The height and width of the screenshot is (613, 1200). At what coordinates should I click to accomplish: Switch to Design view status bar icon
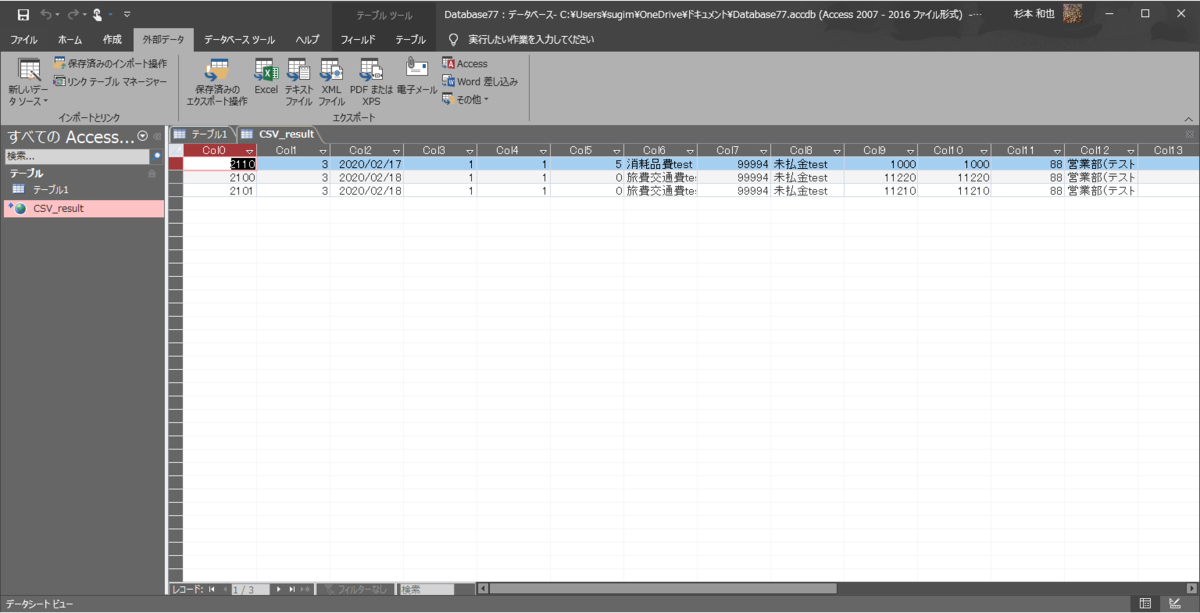point(1176,603)
